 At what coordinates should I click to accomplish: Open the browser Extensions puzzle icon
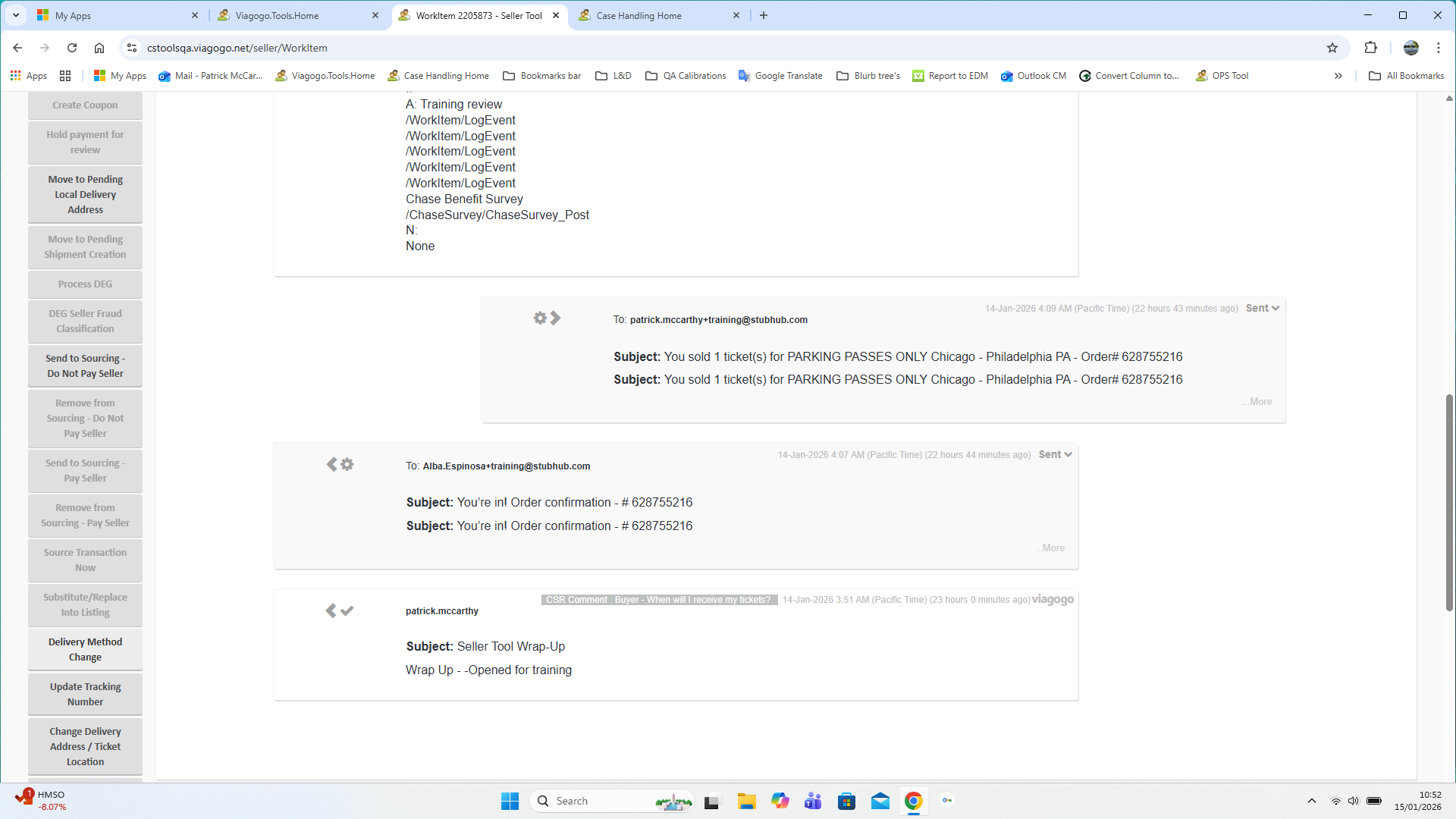point(1370,48)
